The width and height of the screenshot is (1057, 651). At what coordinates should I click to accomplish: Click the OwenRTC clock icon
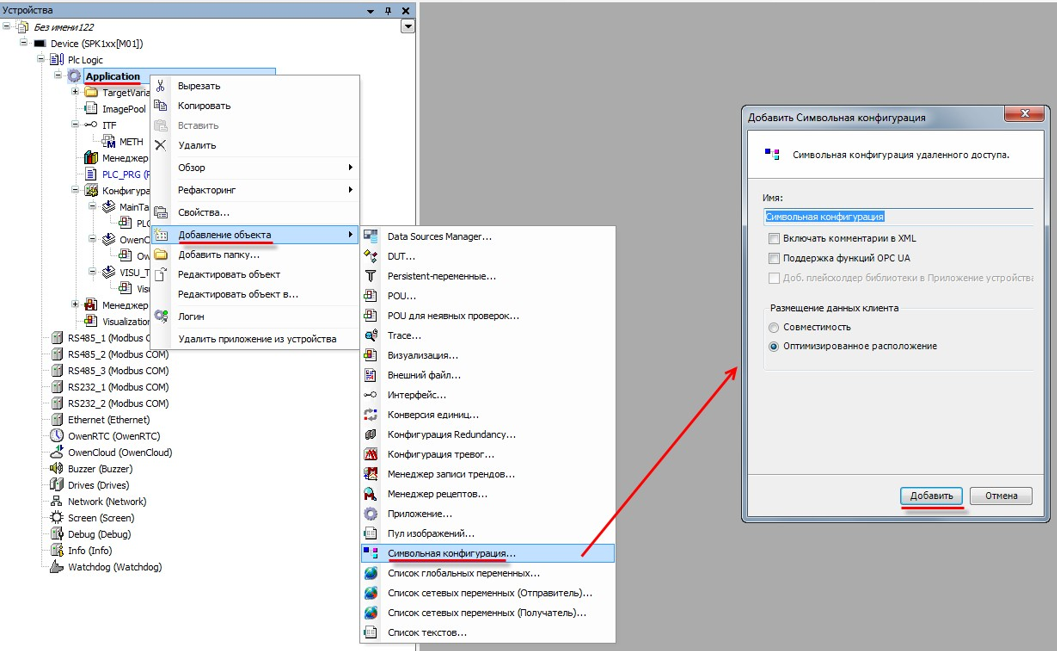(57, 436)
